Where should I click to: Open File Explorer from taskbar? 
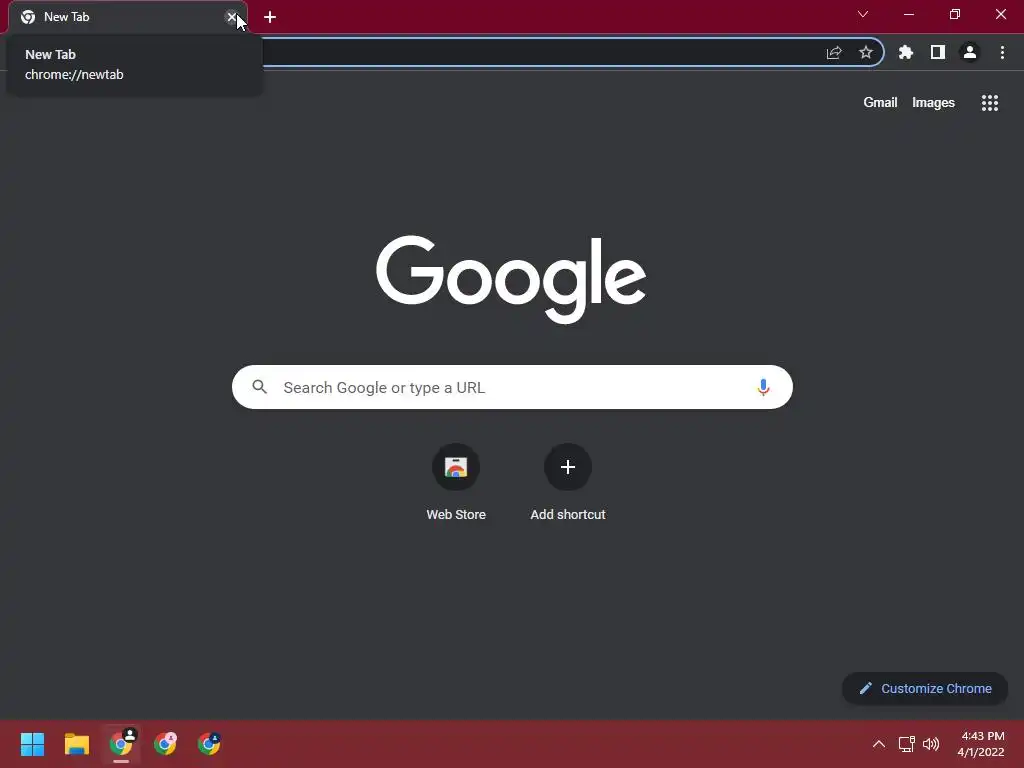77,744
